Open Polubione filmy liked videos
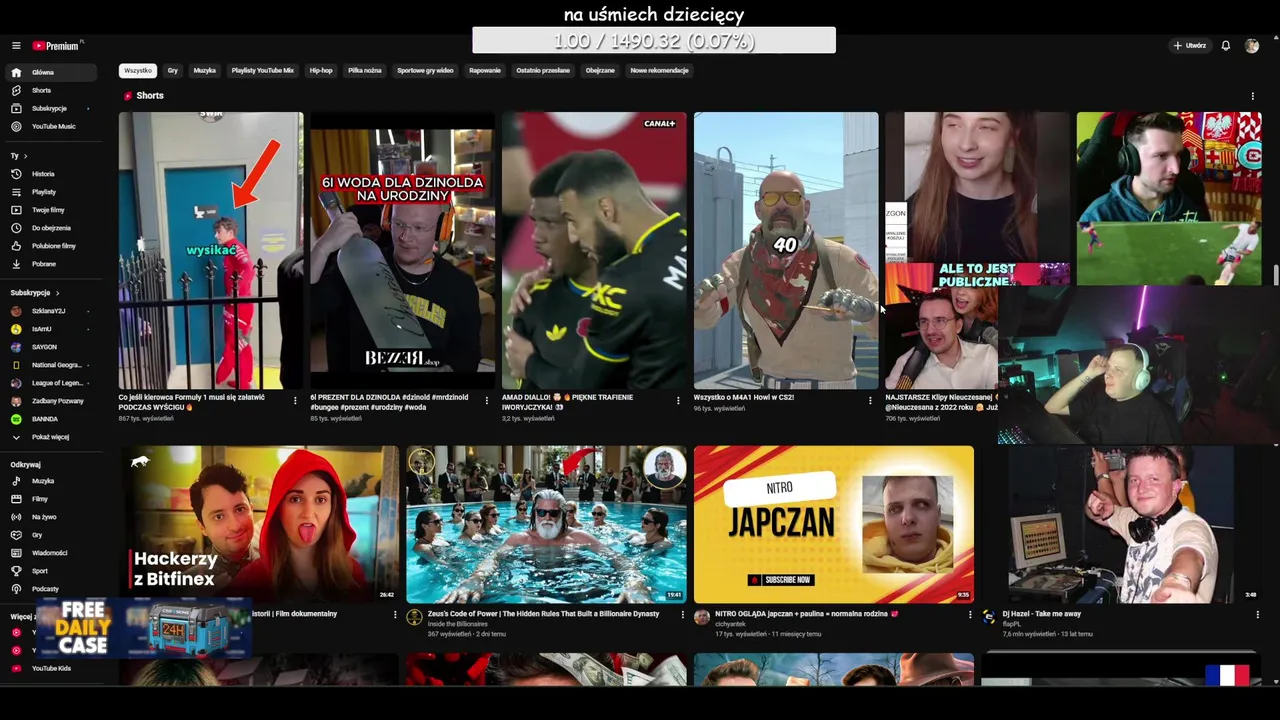 click(49, 246)
